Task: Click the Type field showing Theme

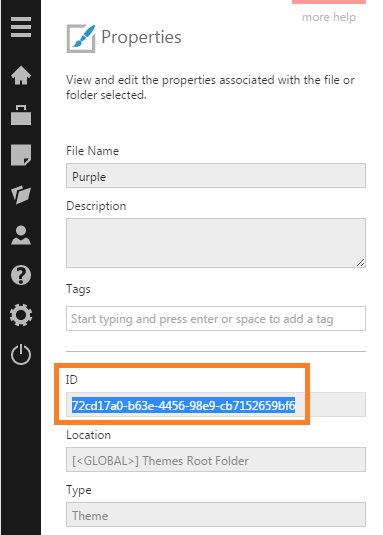Action: [x=216, y=515]
